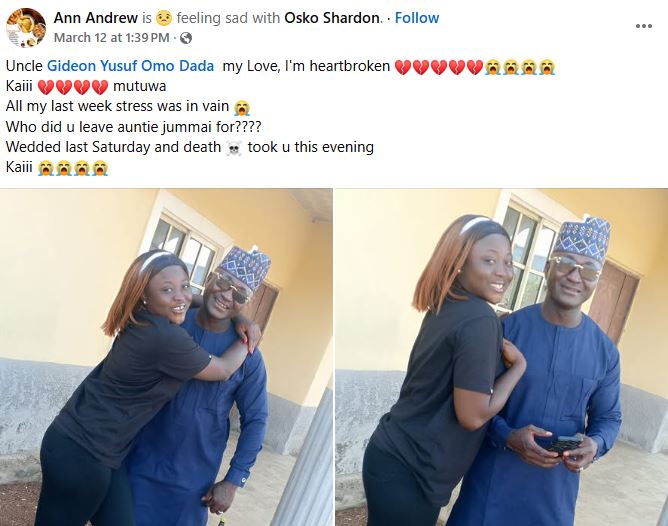Open the left hugging photo
Image resolution: width=668 pixels, height=526 pixels.
tap(166, 357)
